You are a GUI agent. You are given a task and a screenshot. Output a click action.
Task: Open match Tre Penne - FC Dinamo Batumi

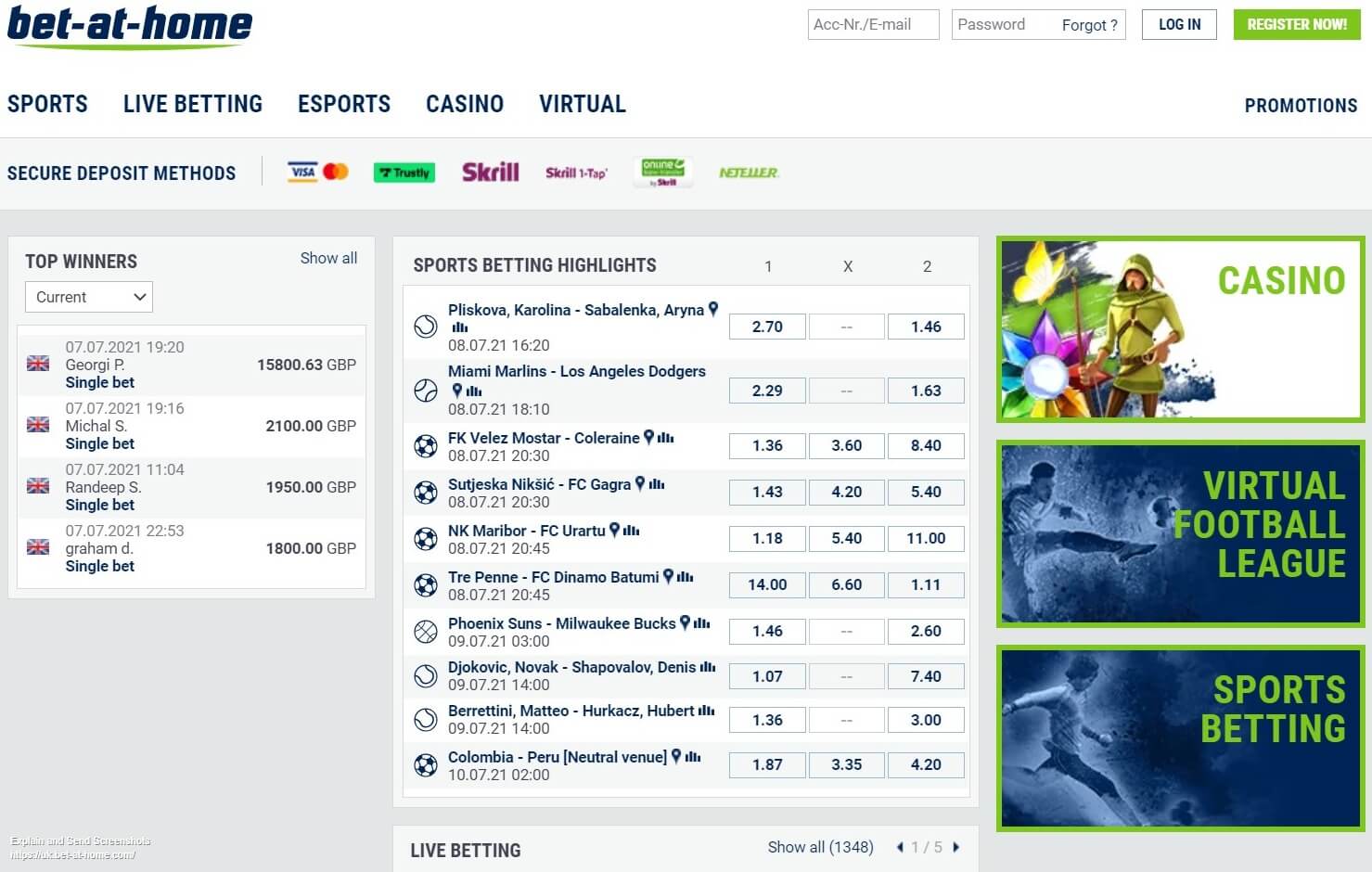pyautogui.click(x=553, y=577)
